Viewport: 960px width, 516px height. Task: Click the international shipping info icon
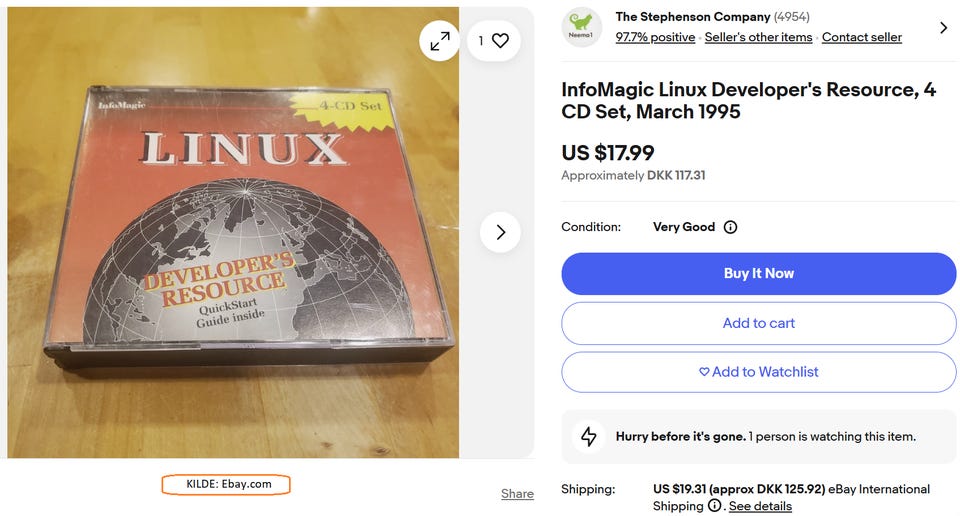click(714, 506)
